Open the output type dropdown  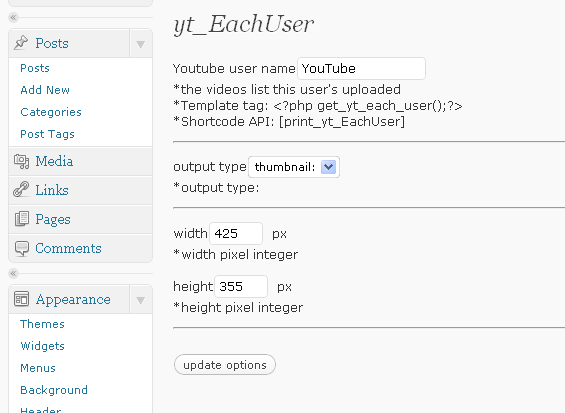294,167
